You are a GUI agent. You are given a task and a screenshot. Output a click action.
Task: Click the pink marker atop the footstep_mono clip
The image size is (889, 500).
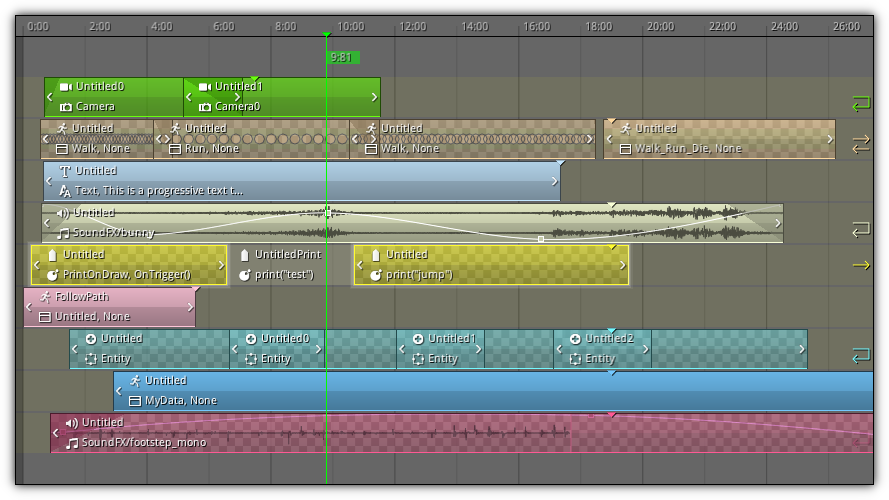point(612,415)
